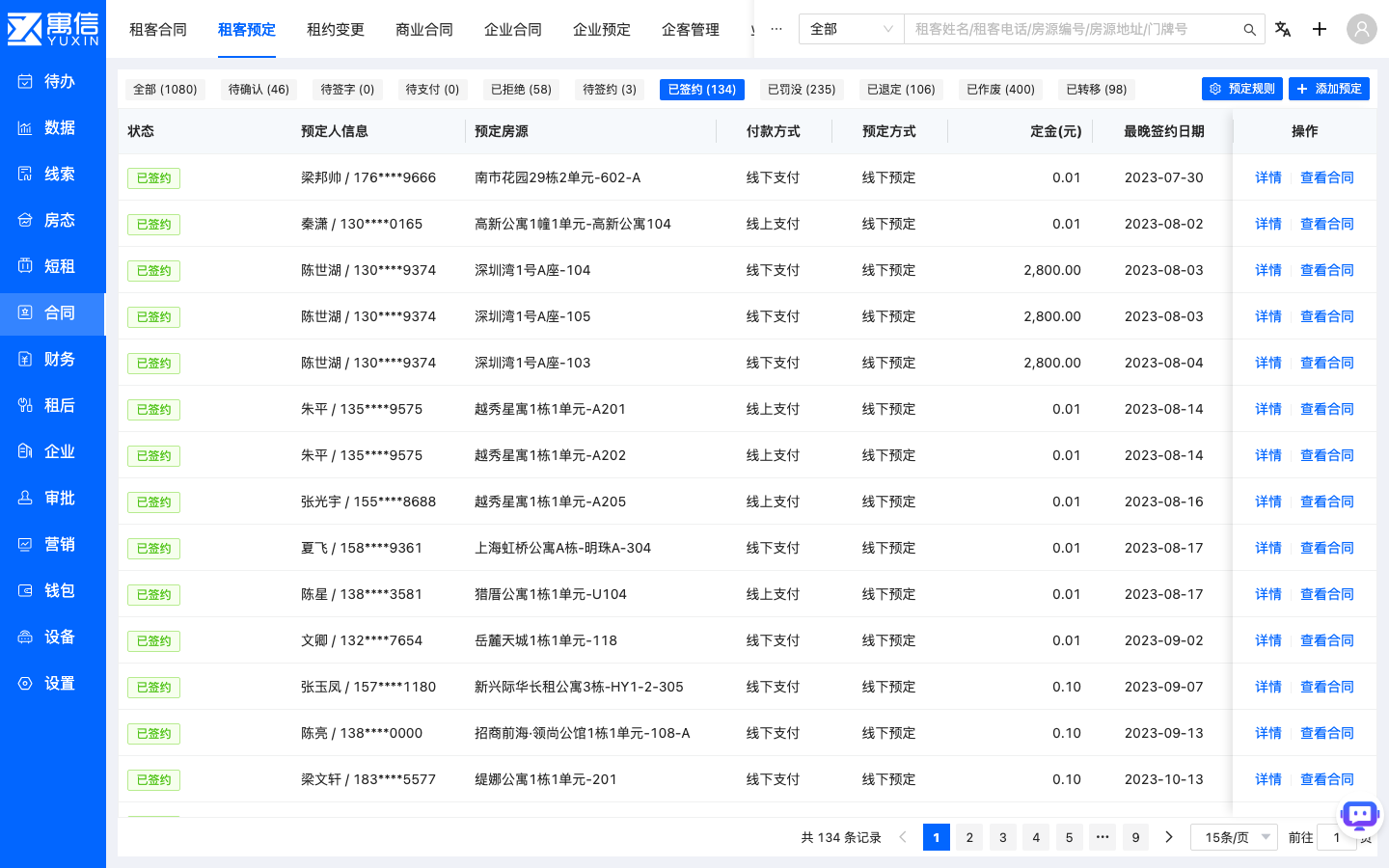The image size is (1389, 868).
Task: Filter by 已退定 (106)
Action: tap(901, 90)
